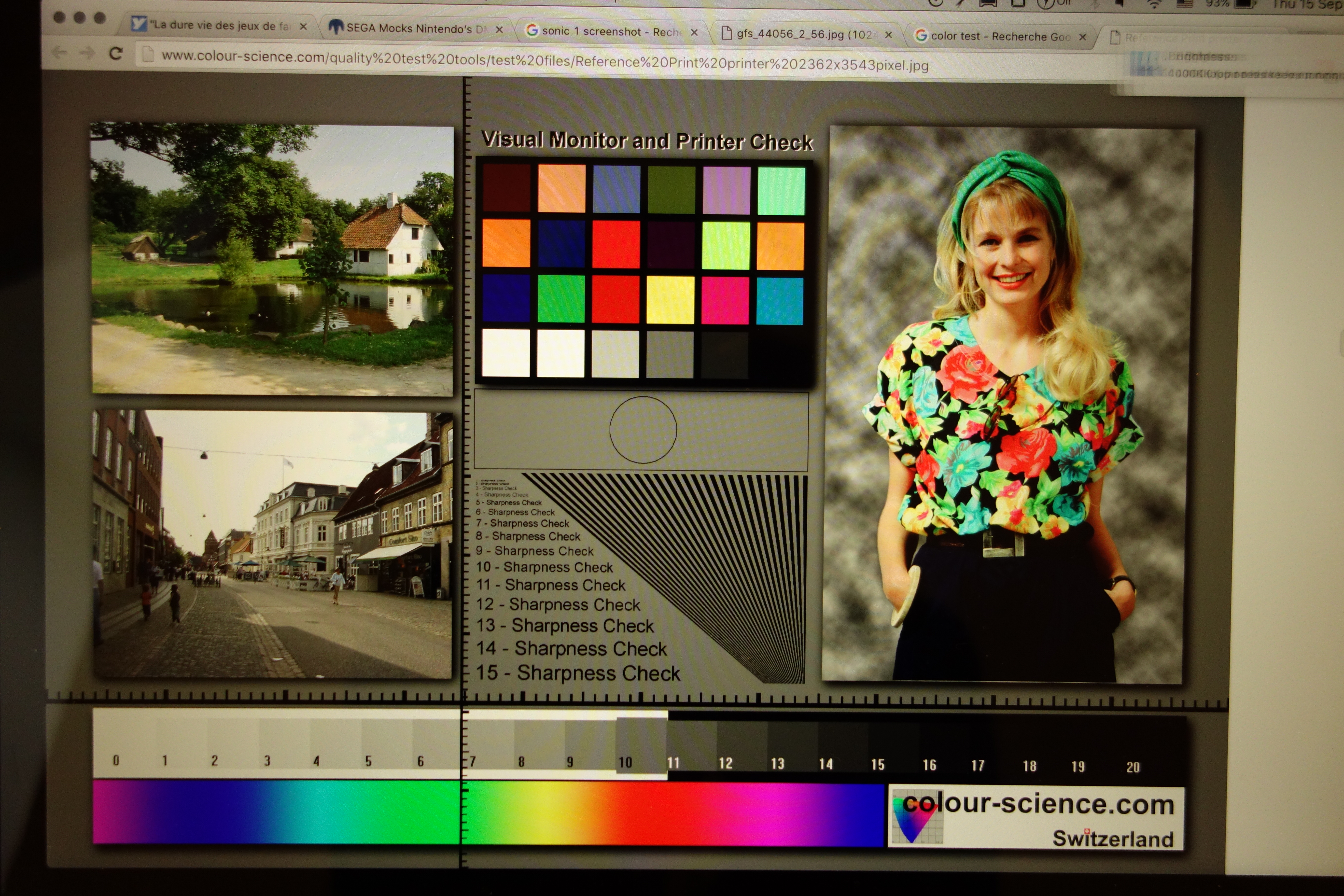Viewport: 1344px width, 896px height.
Task: Reload the current page
Action: [x=116, y=54]
